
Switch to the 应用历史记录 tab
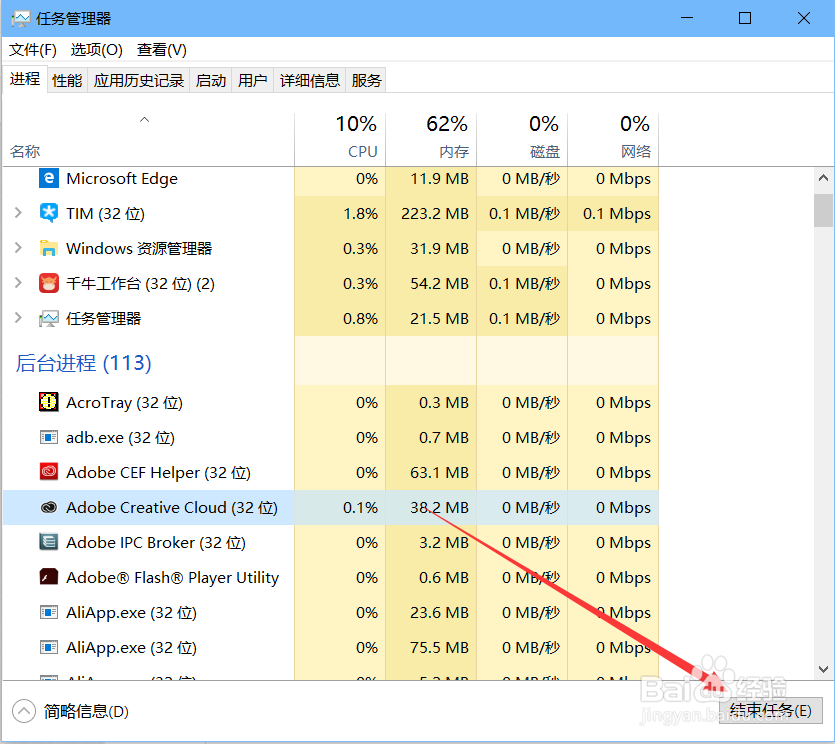click(138, 80)
